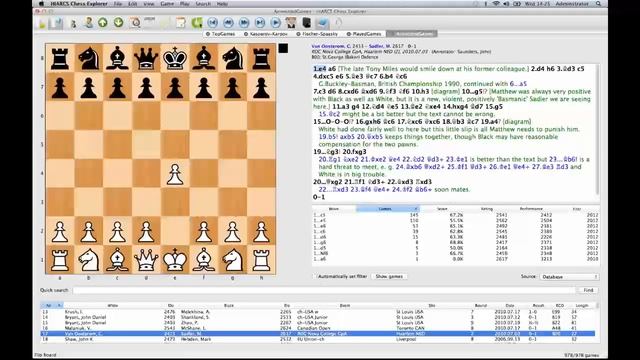Sort the game list by Date column
Screen dimensions: 640x360
click(510, 305)
